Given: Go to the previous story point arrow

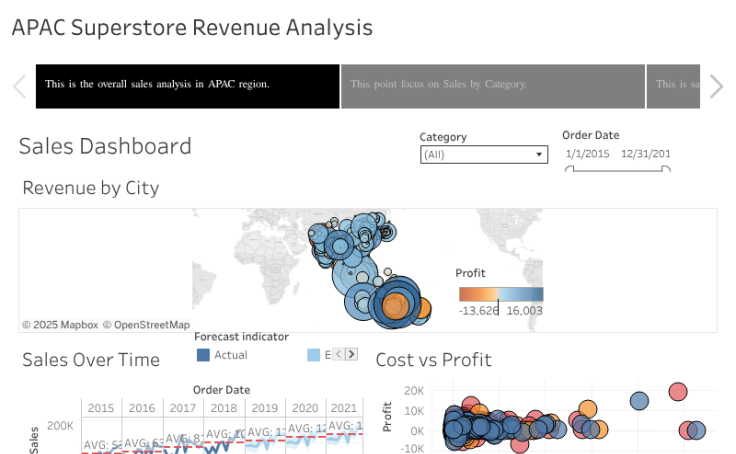Looking at the screenshot, I should pos(19,87).
